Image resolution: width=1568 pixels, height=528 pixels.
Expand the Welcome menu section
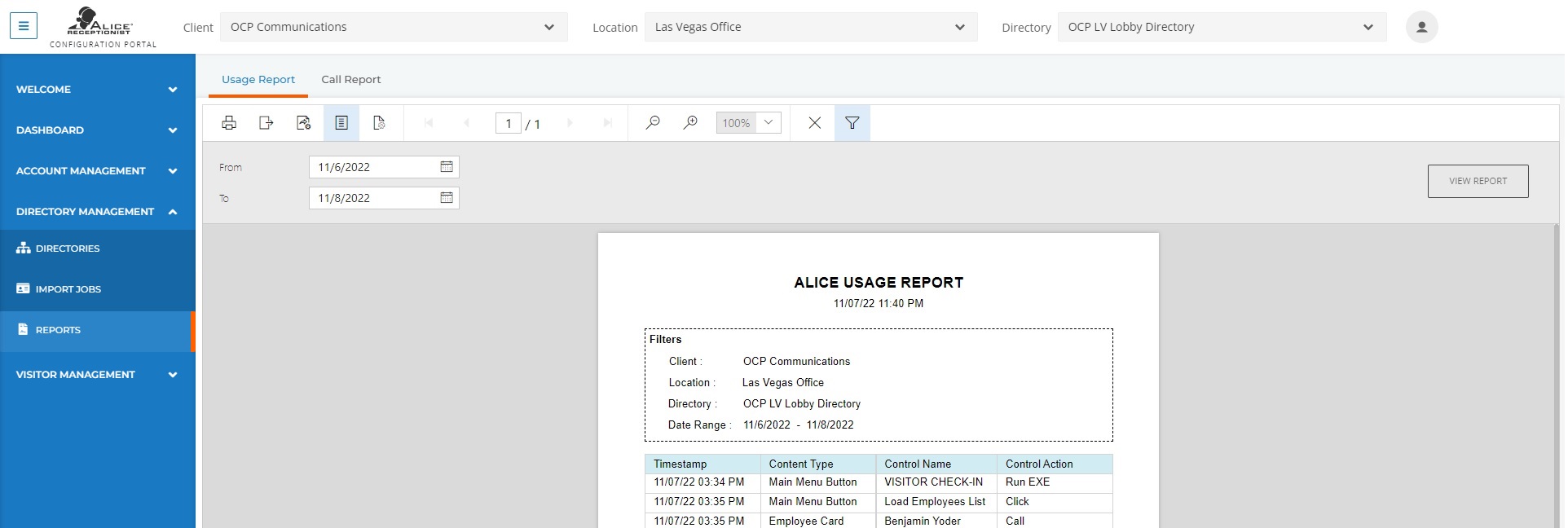coord(98,90)
